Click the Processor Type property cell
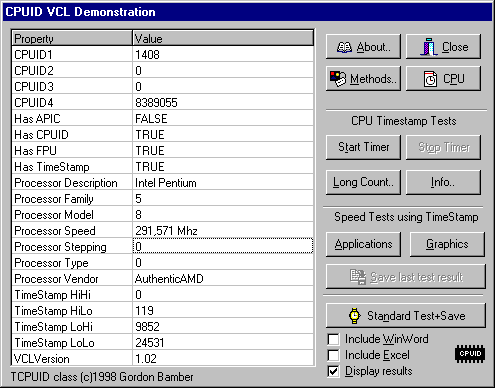Viewport: 495px width, 388px height. click(72, 262)
